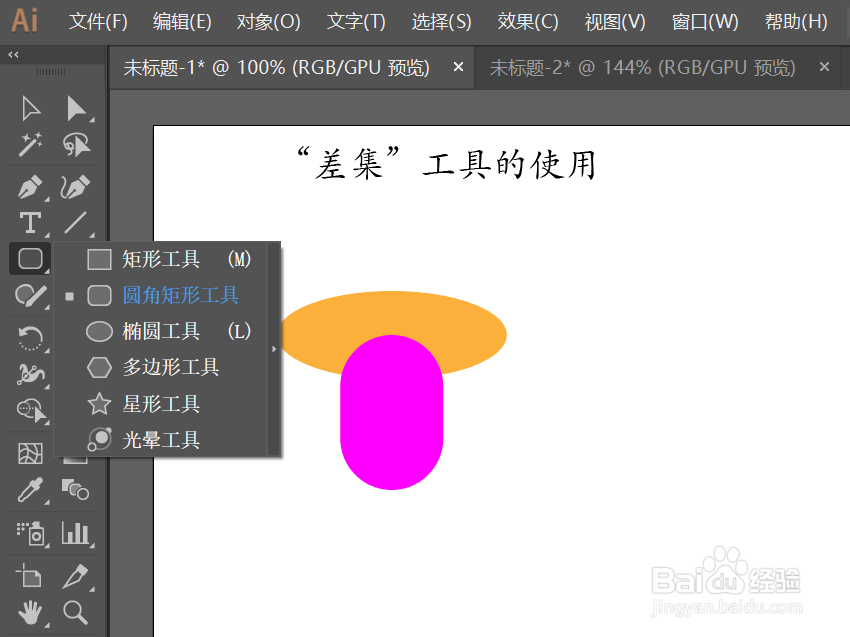Click the “差集”工具的使用 title text

(x=447, y=164)
